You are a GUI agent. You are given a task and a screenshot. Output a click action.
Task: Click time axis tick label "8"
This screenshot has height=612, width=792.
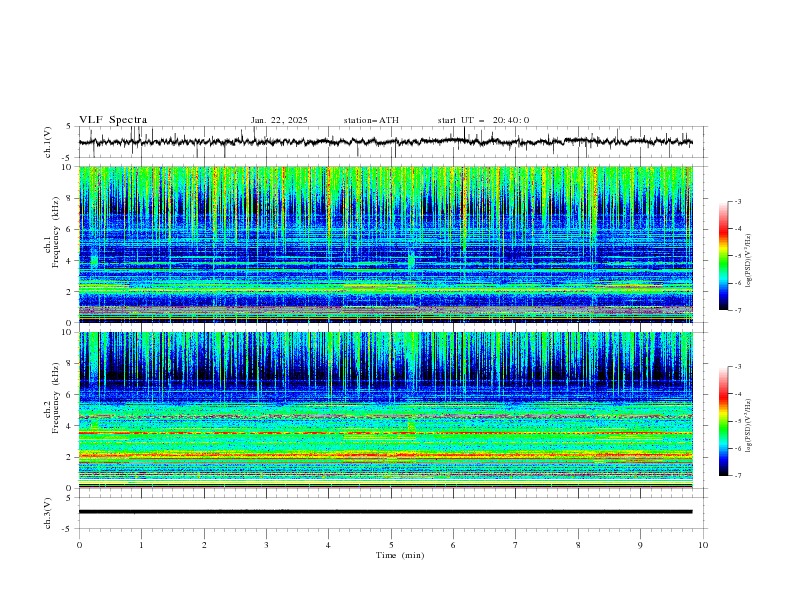click(578, 545)
